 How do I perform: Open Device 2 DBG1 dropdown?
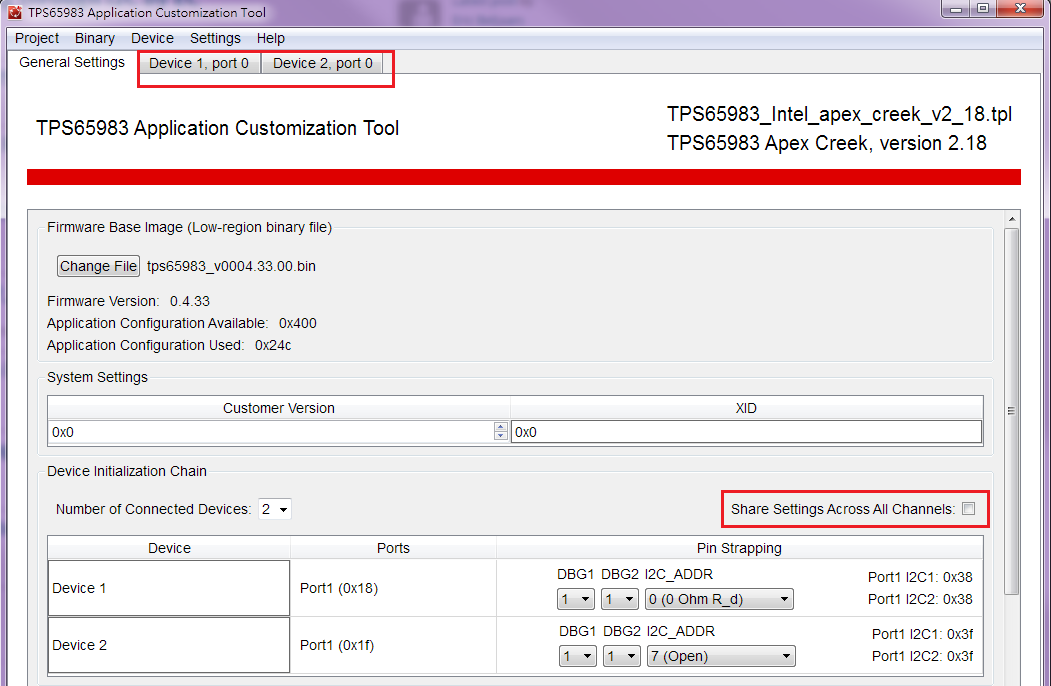pyautogui.click(x=578, y=656)
